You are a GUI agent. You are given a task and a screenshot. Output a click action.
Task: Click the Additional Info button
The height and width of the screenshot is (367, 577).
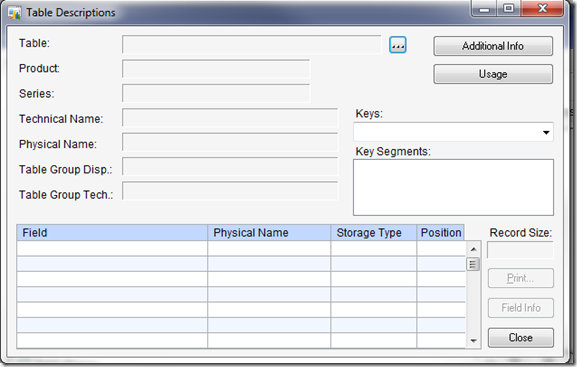pos(493,46)
